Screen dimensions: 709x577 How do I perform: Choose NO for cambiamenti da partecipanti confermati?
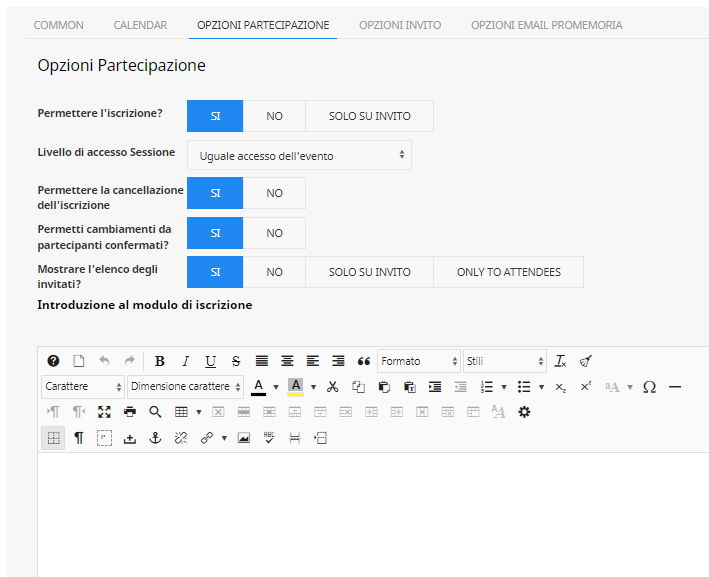[274, 233]
